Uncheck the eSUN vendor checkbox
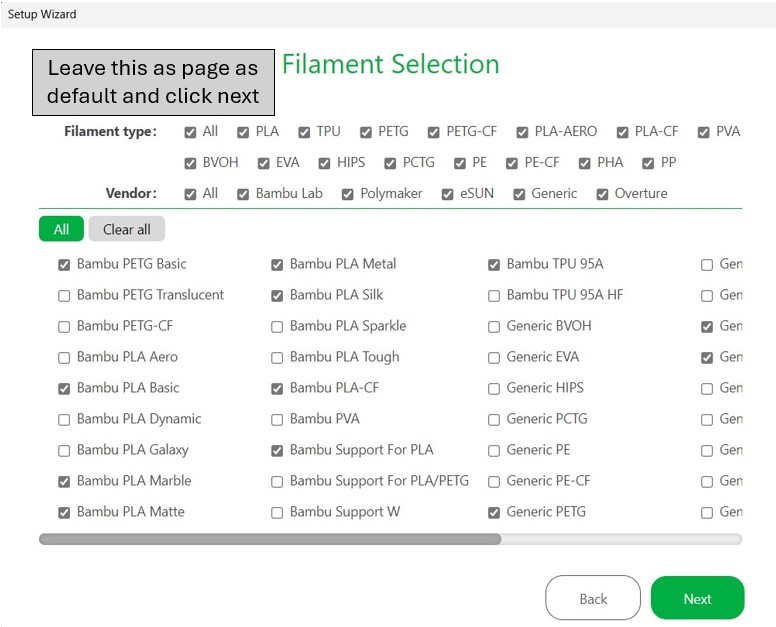This screenshot has height=627, width=776. [447, 194]
